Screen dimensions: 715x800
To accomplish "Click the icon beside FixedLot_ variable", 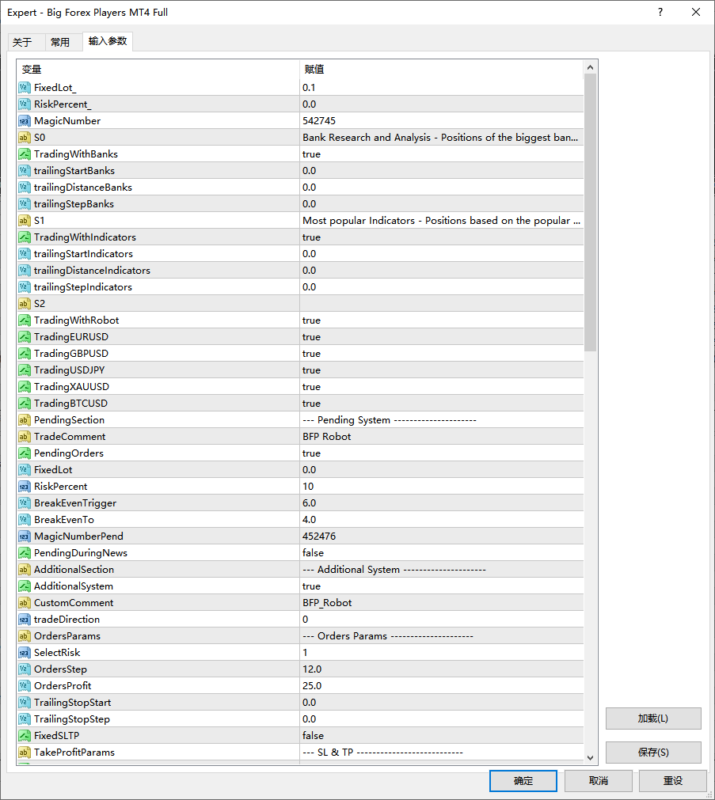I will click(x=25, y=87).
